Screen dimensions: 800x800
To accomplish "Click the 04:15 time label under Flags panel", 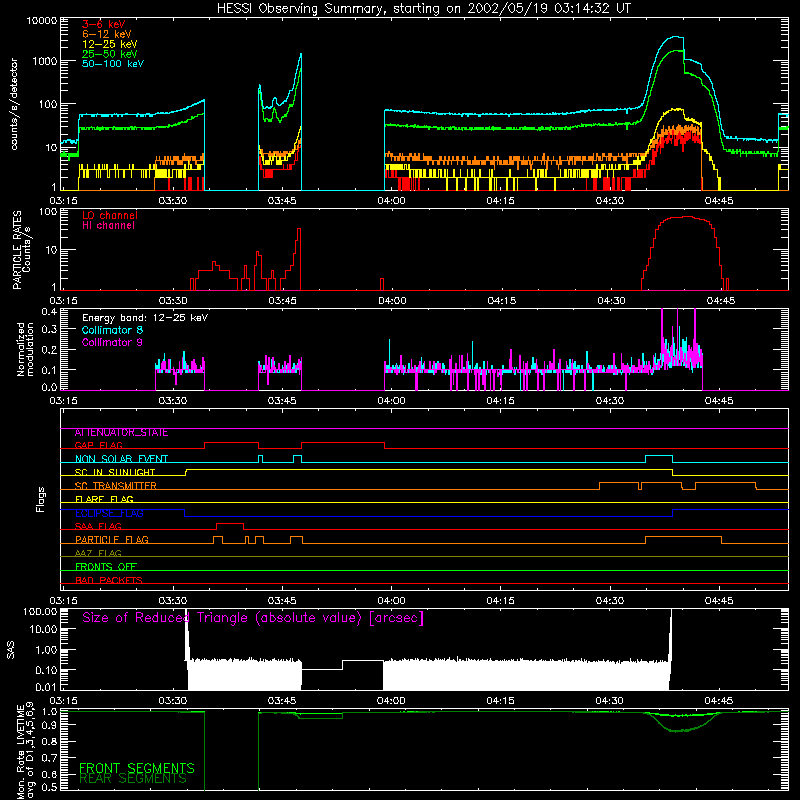I will [501, 601].
